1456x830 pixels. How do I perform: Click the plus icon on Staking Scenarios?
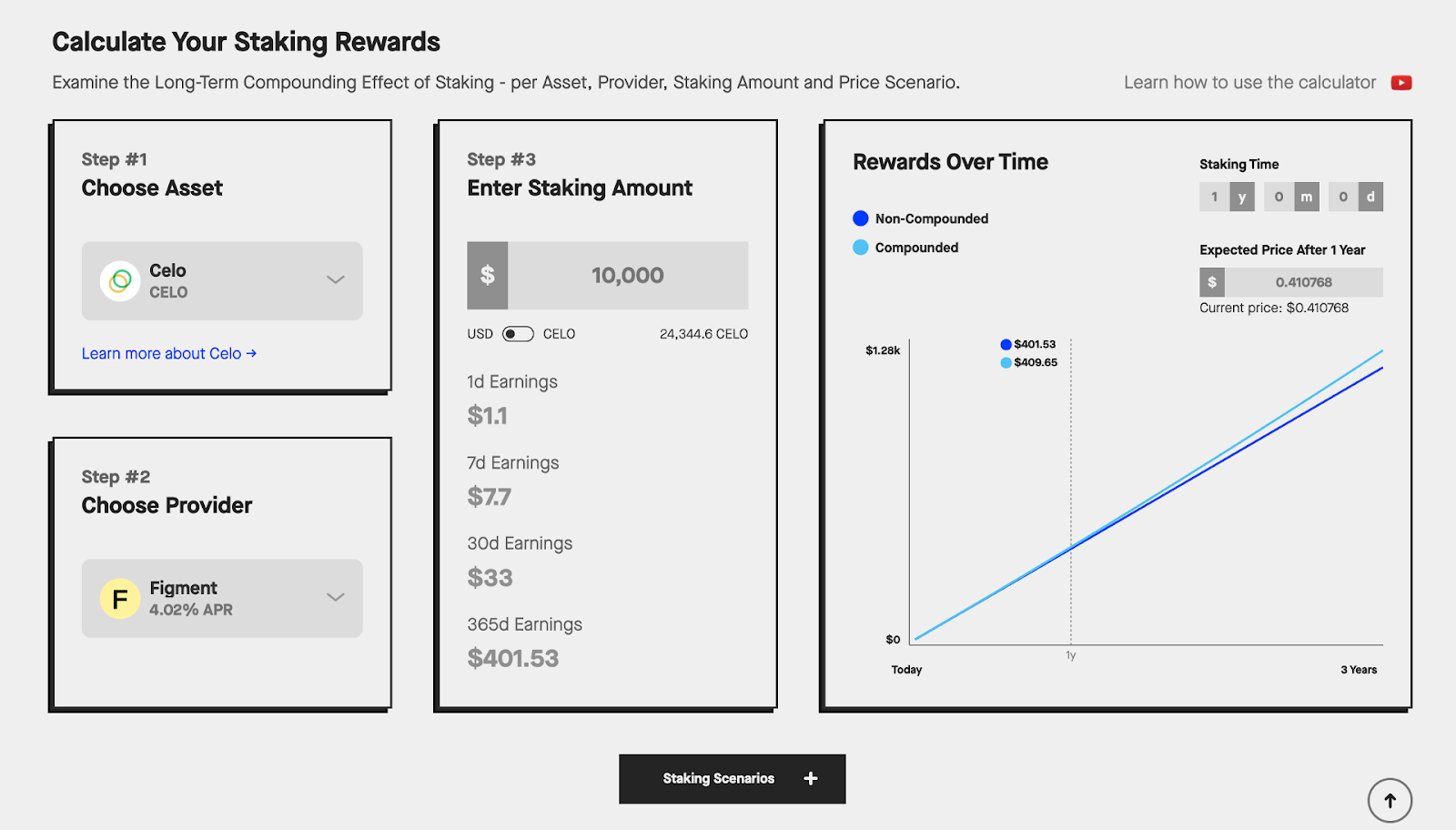click(811, 778)
